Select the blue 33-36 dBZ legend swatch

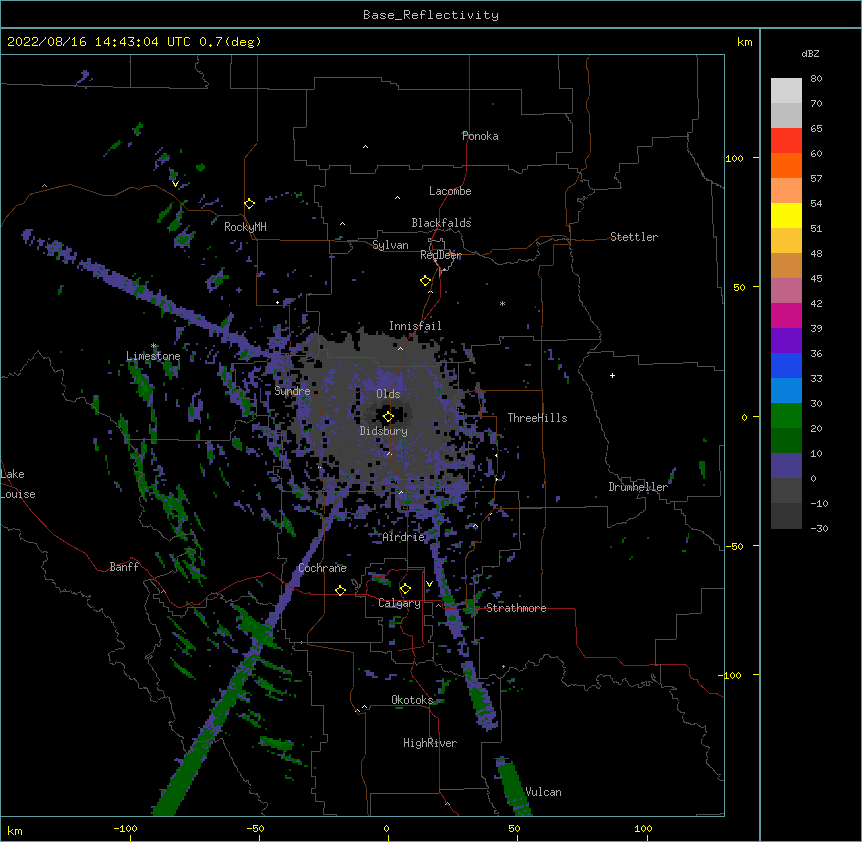(x=786, y=365)
